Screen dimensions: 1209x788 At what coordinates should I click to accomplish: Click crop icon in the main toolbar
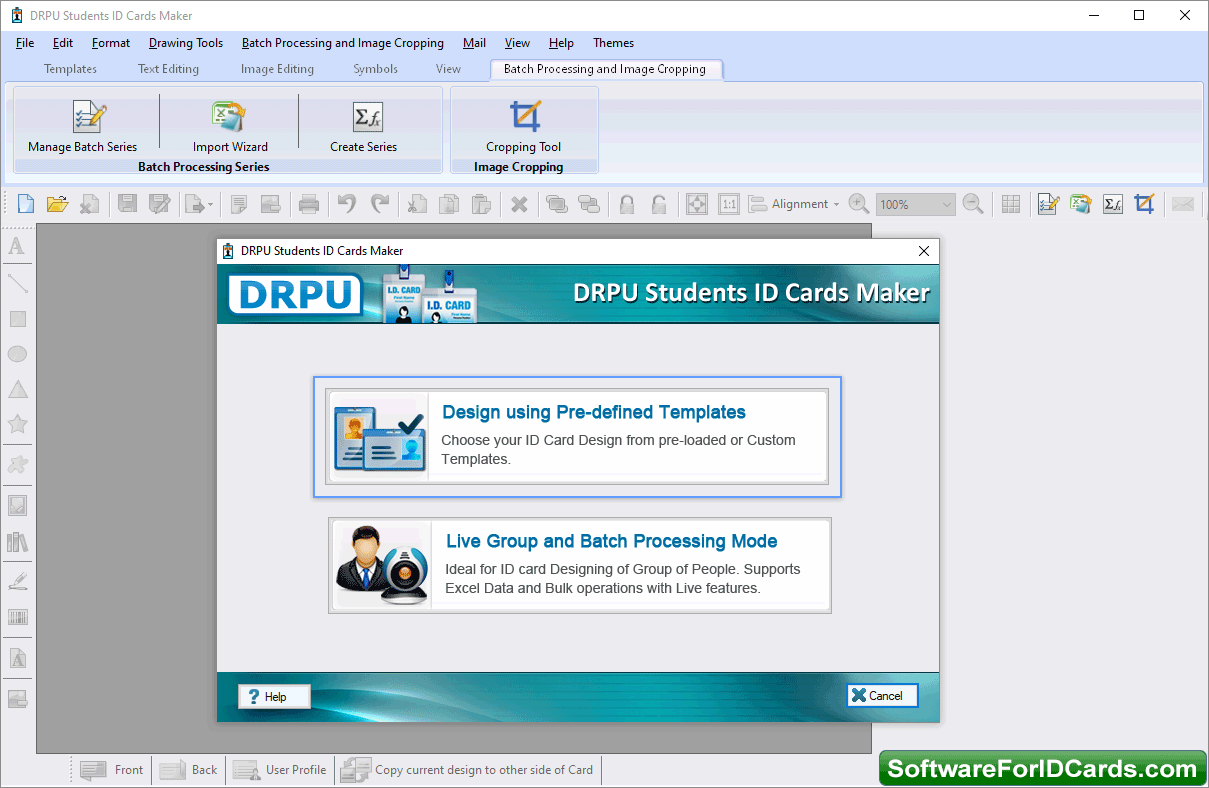pos(1145,204)
